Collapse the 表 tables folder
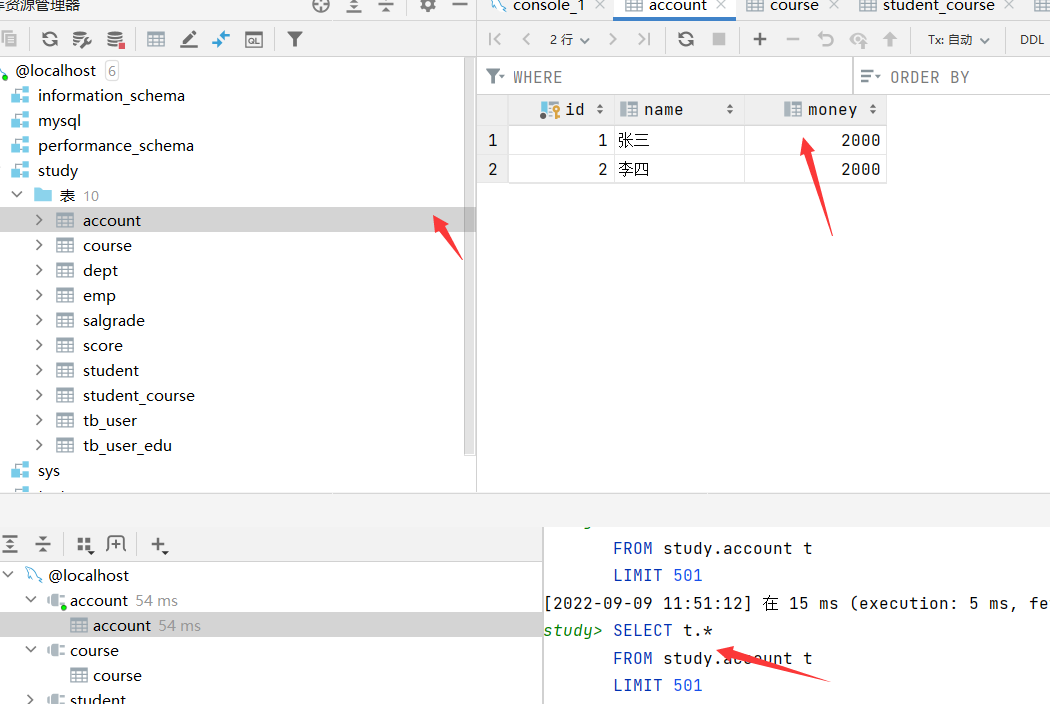1050x704 pixels. 17,195
